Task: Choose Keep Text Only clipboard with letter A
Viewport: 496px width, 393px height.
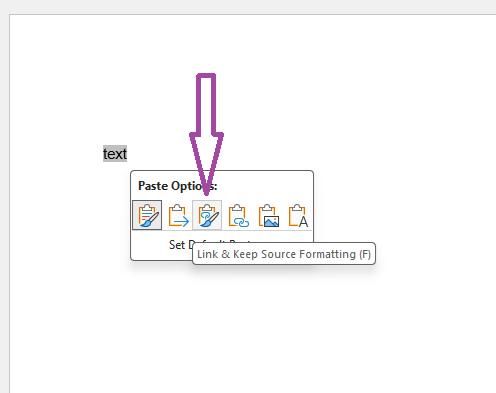Action: point(297,215)
